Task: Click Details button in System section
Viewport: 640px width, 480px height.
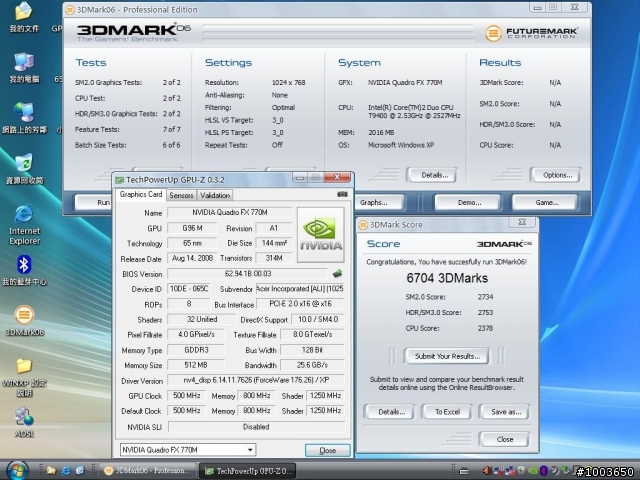Action: pyautogui.click(x=435, y=176)
